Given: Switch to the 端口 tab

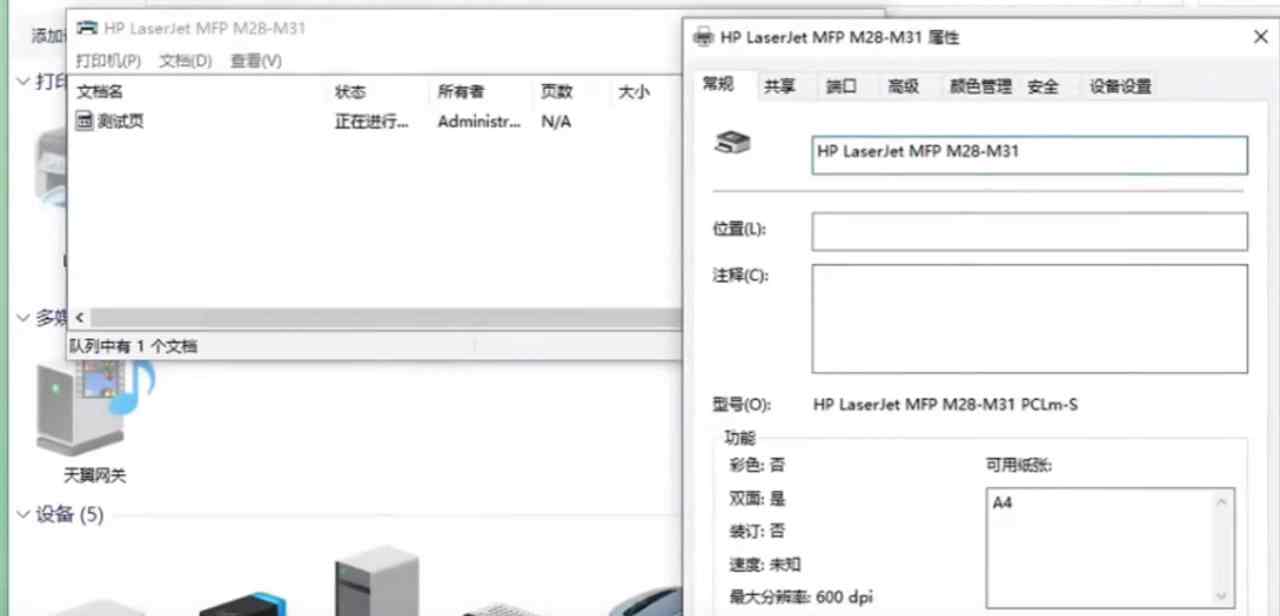Looking at the screenshot, I should [841, 86].
